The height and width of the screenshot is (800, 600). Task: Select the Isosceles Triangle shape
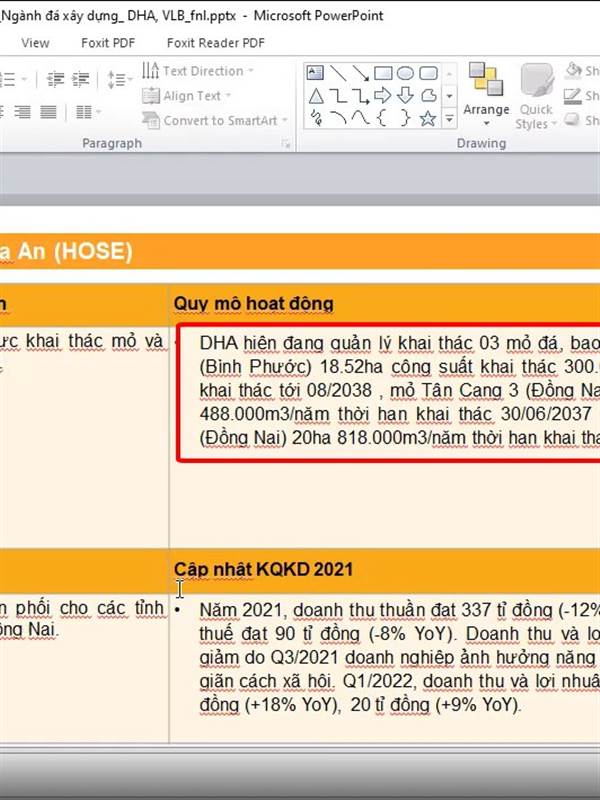[316, 96]
